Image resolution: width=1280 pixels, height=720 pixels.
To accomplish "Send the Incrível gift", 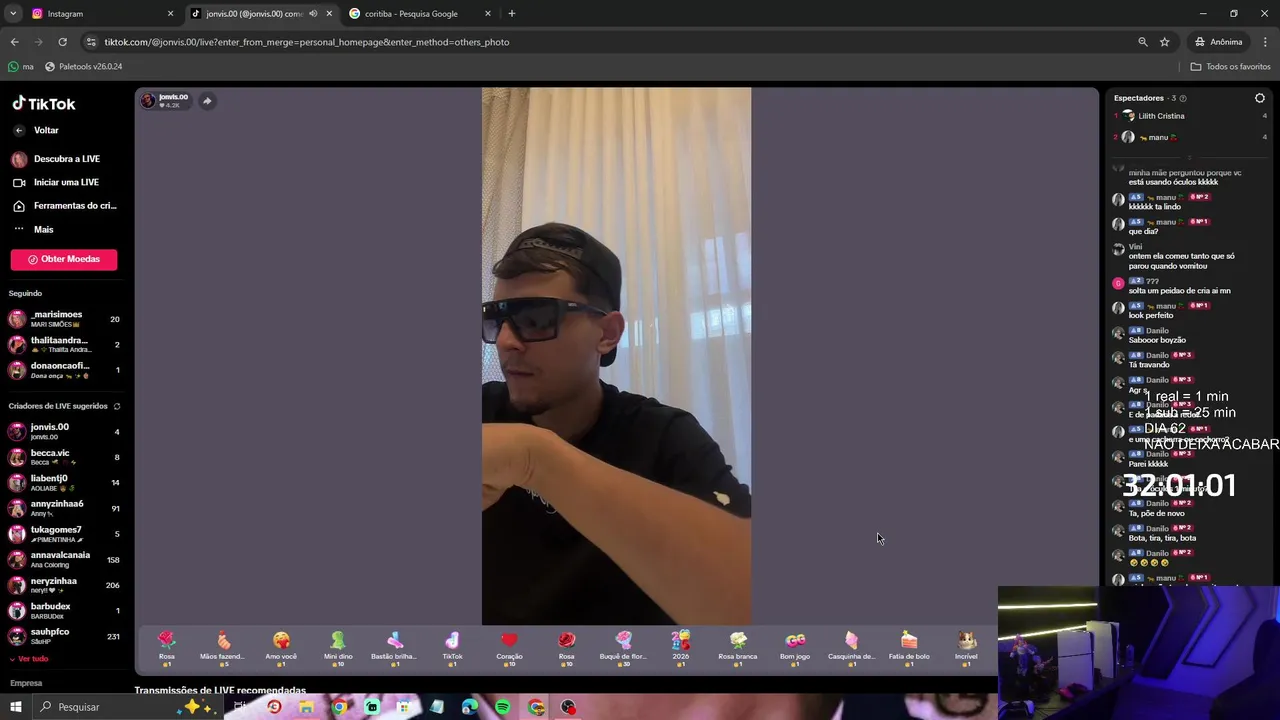I will point(966,648).
